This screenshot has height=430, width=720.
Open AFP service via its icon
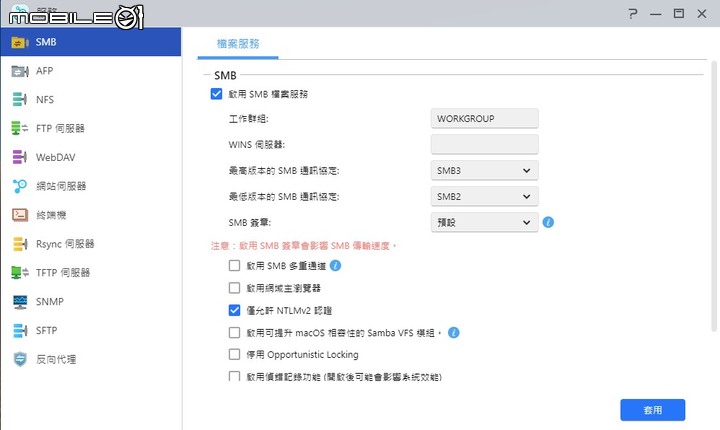click(19, 71)
